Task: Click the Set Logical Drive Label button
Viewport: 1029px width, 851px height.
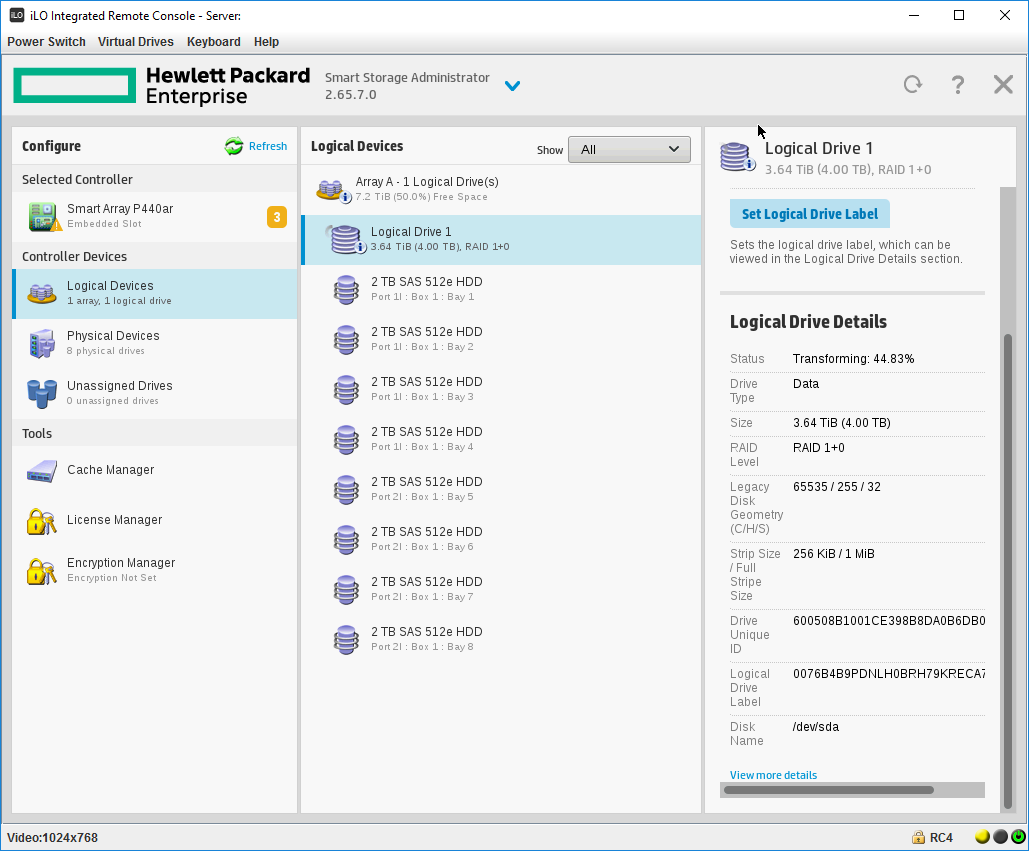Action: [x=810, y=214]
